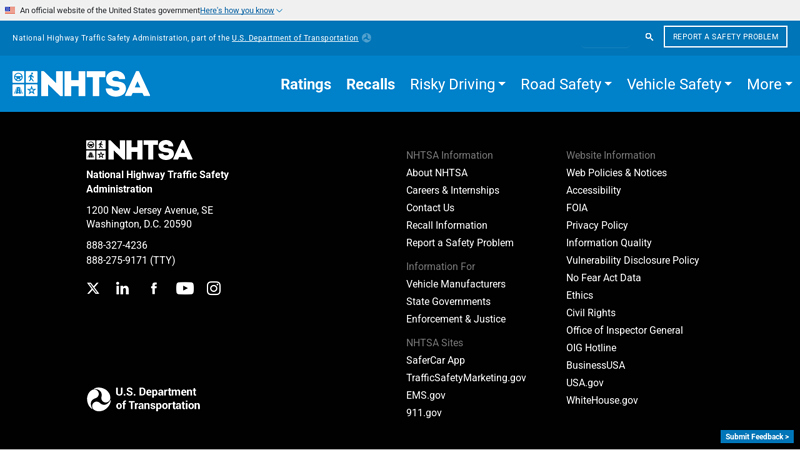Open the Contact Us link
The width and height of the screenshot is (800, 450).
click(430, 208)
